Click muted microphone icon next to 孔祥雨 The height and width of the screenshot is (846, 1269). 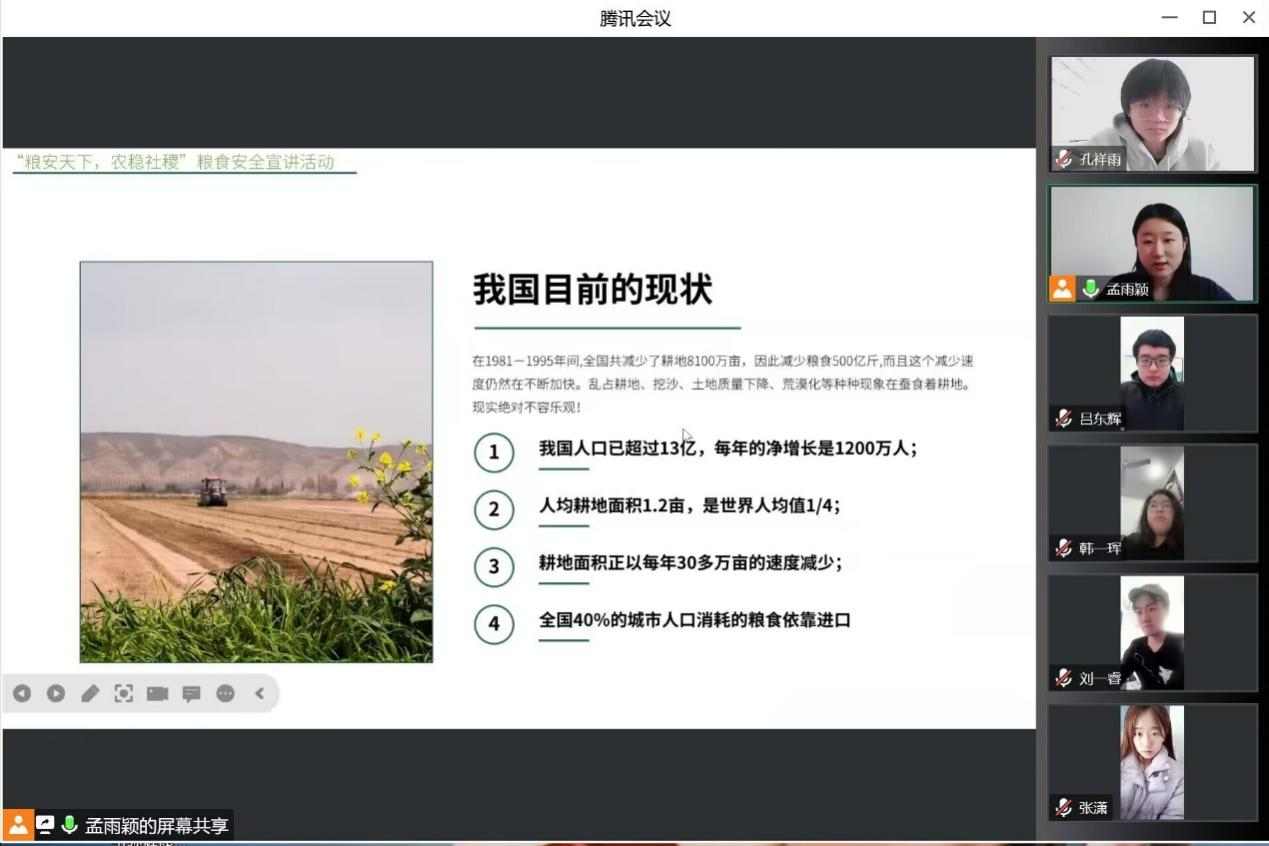pyautogui.click(x=1064, y=159)
